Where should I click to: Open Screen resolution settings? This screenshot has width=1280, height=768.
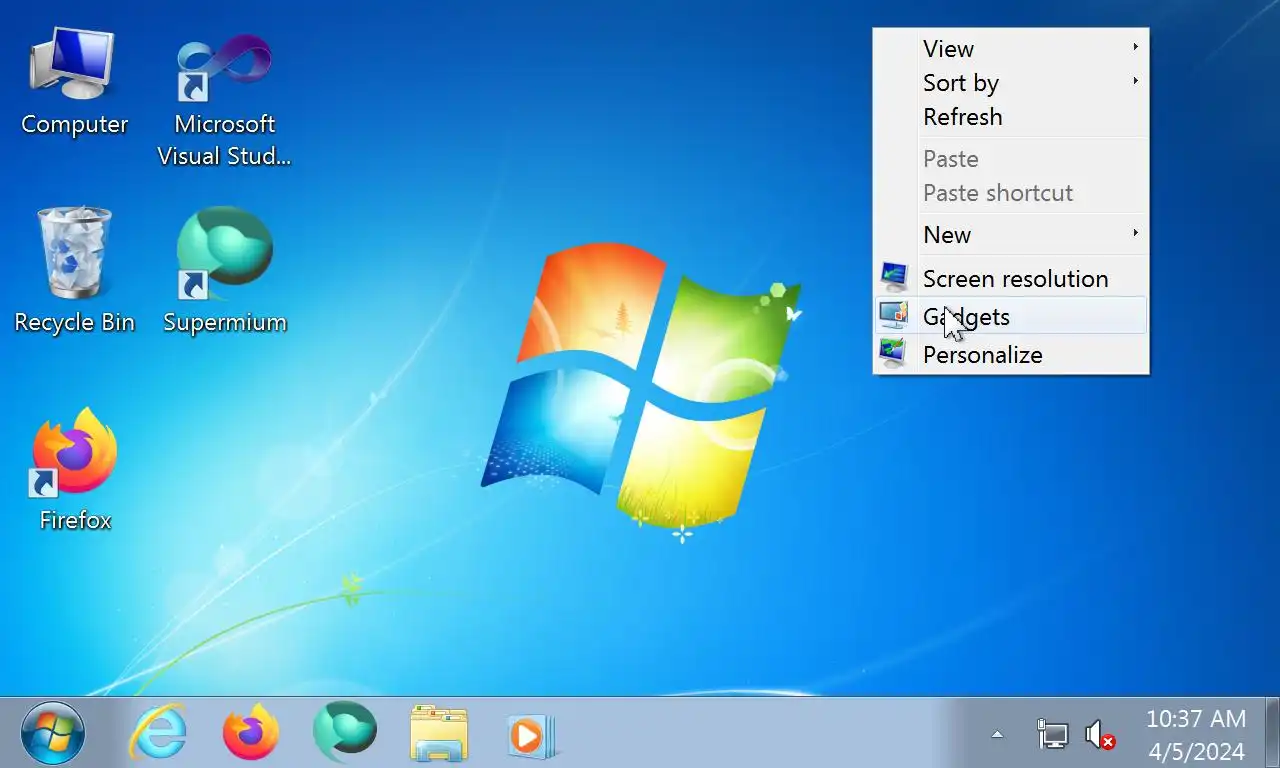pyautogui.click(x=1011, y=278)
